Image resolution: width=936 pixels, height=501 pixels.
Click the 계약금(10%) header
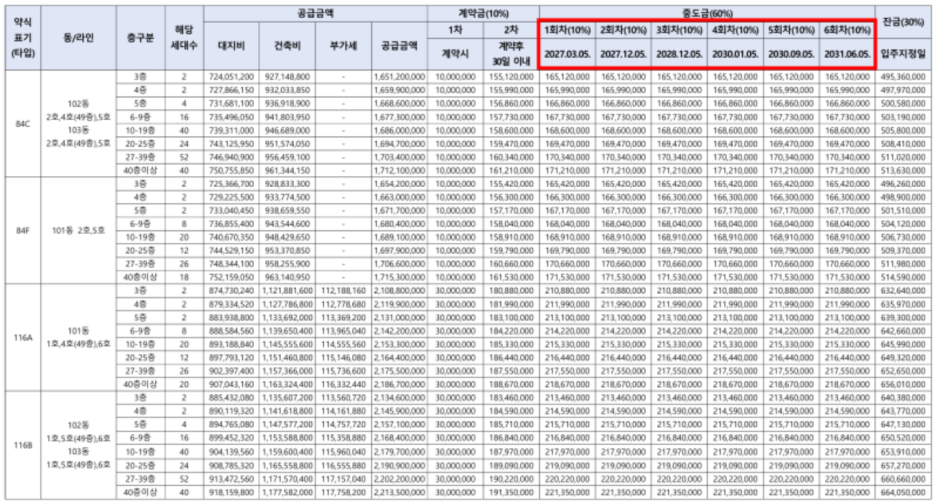(483, 13)
